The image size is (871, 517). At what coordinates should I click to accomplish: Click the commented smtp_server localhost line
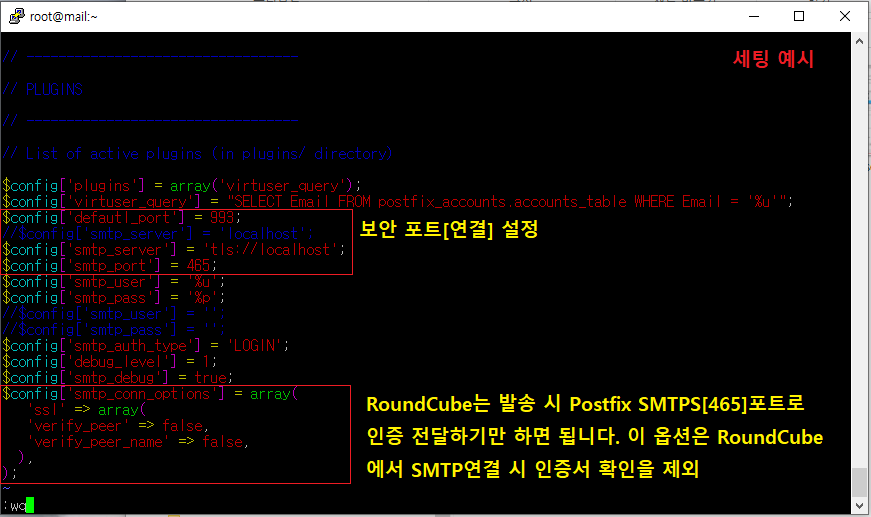click(158, 233)
